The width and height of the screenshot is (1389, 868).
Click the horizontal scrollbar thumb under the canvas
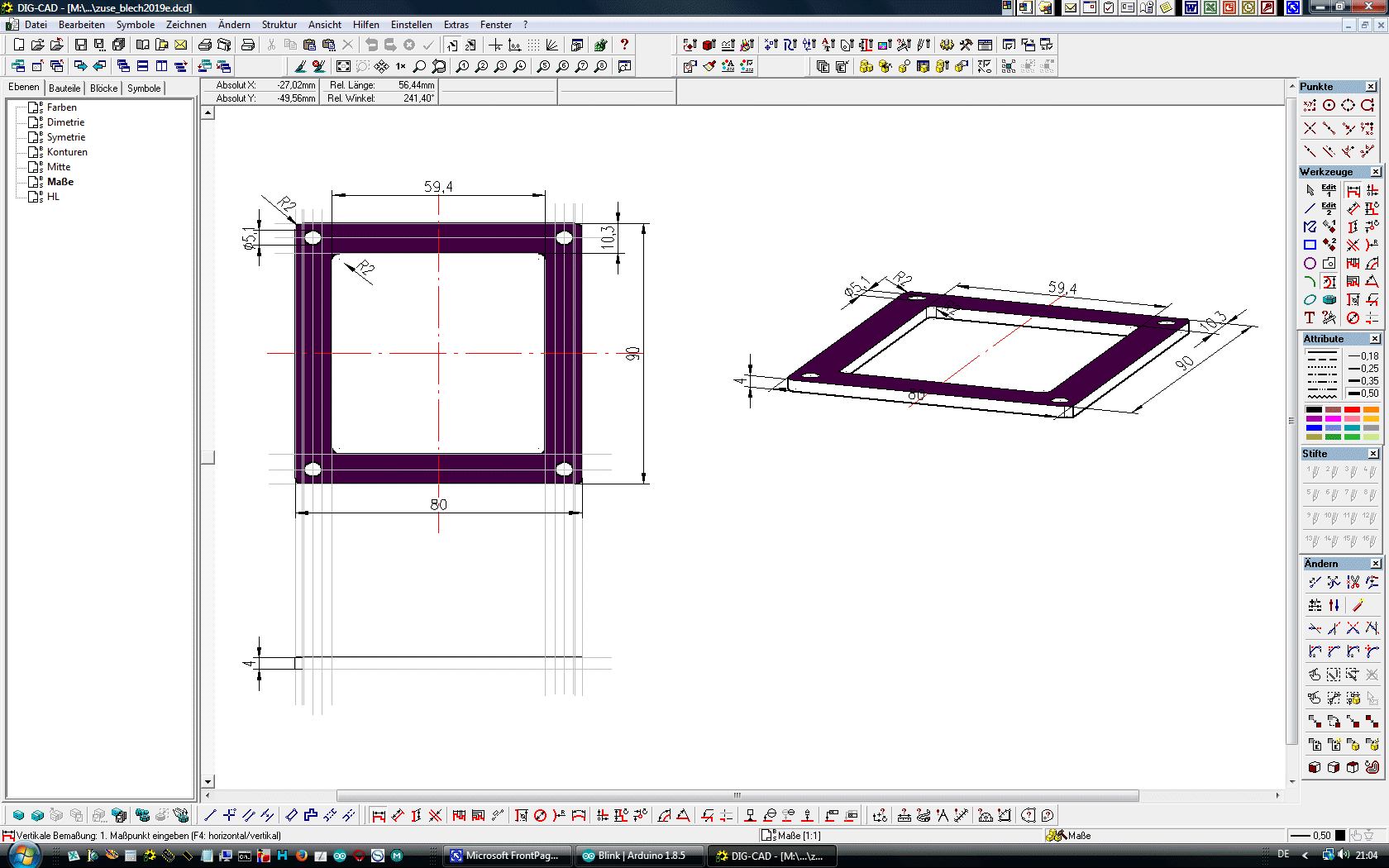click(x=737, y=795)
